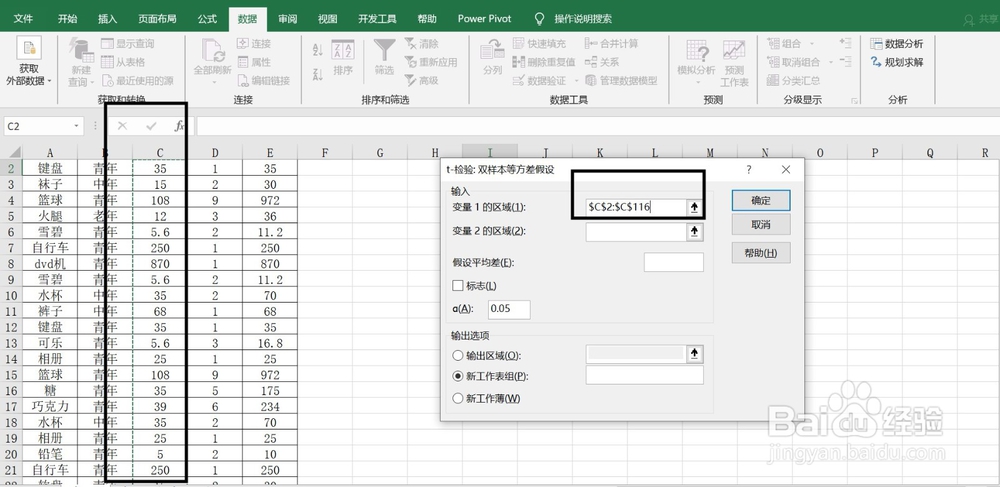
Task: Click 高级 filter option
Action: click(422, 80)
